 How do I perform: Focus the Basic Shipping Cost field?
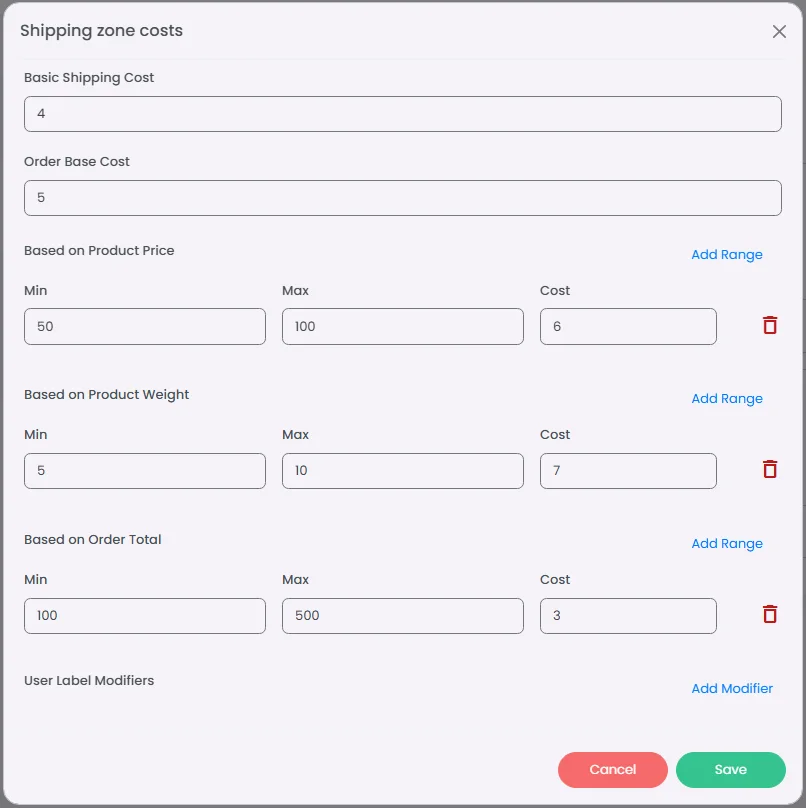coord(402,114)
